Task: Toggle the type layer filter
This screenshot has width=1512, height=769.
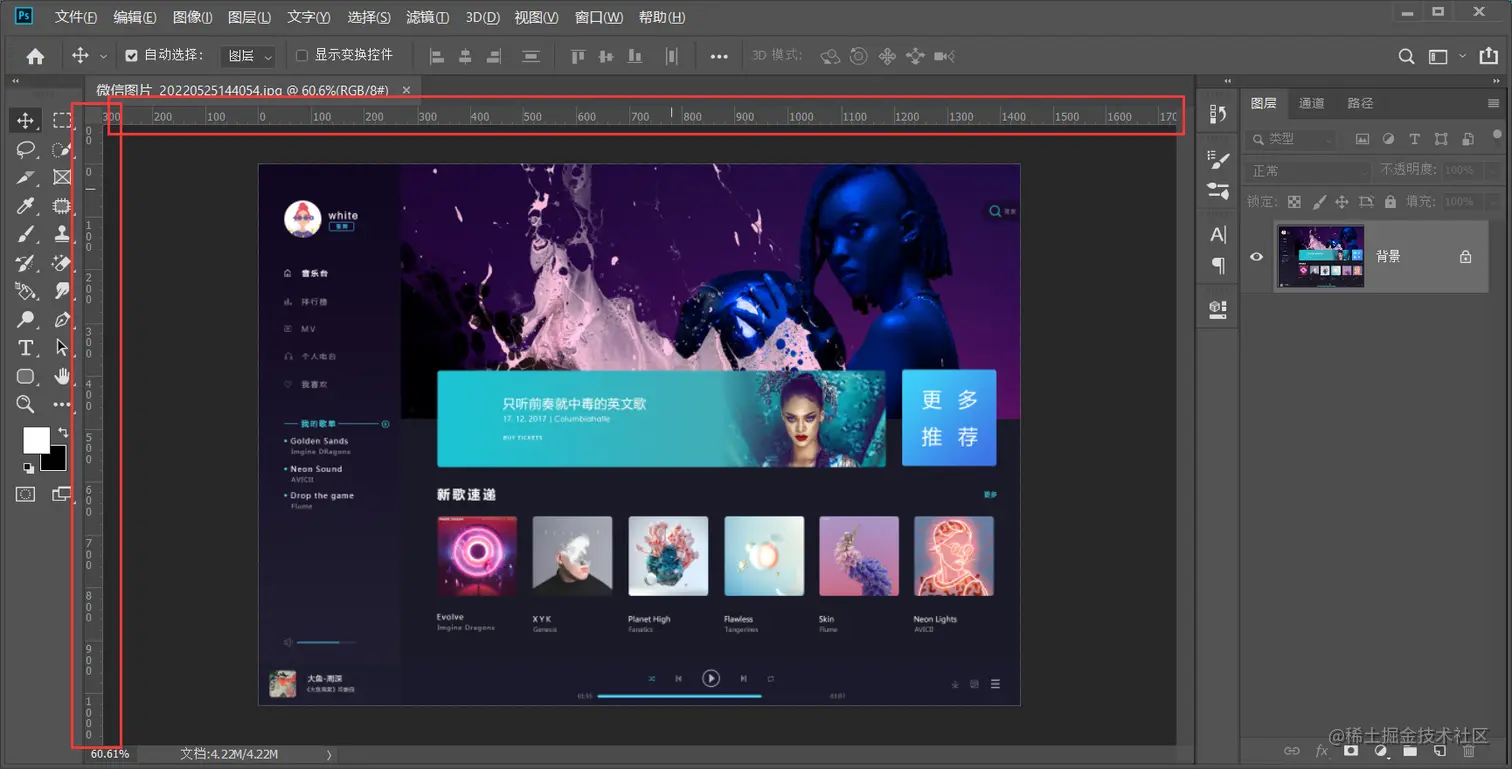Action: coord(1414,139)
